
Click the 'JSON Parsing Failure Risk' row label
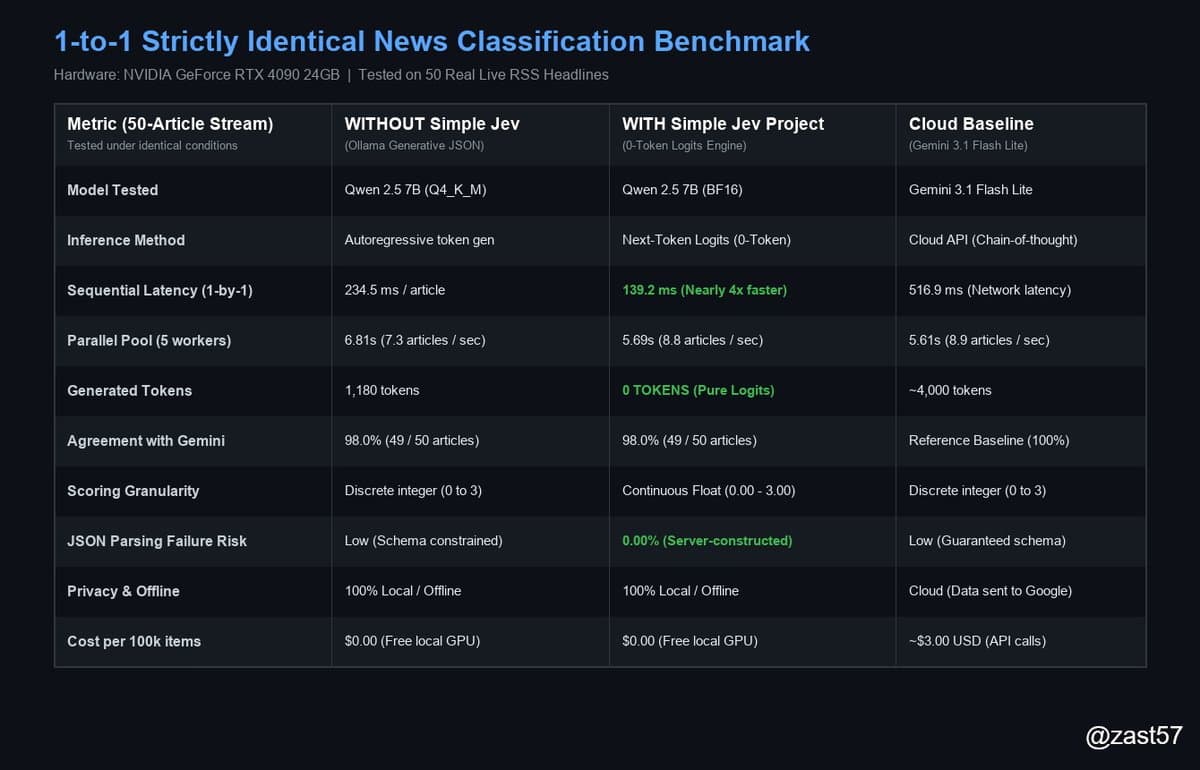(x=157, y=541)
